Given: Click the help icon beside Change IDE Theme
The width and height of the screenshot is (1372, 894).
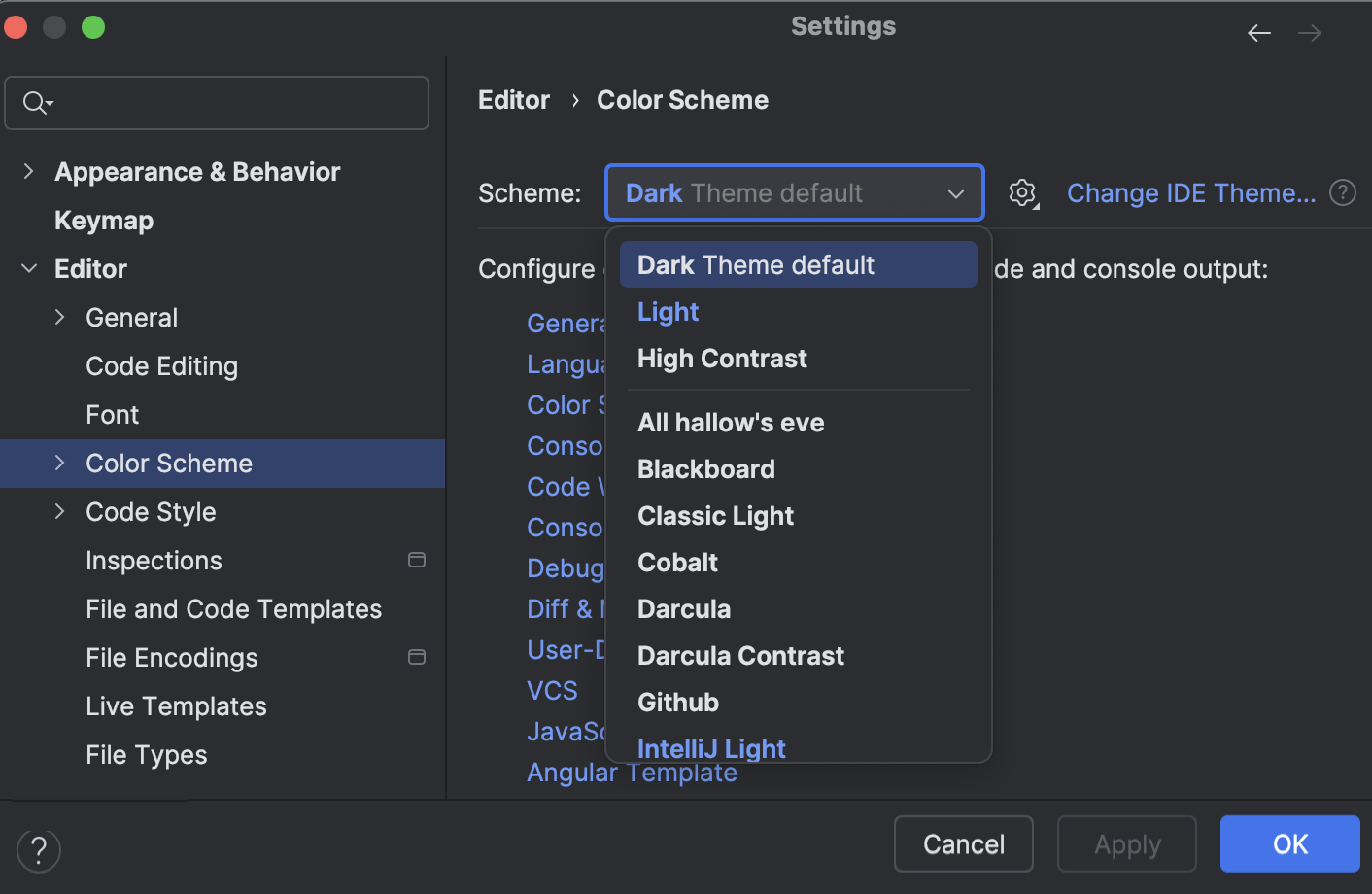Looking at the screenshot, I should [1342, 192].
